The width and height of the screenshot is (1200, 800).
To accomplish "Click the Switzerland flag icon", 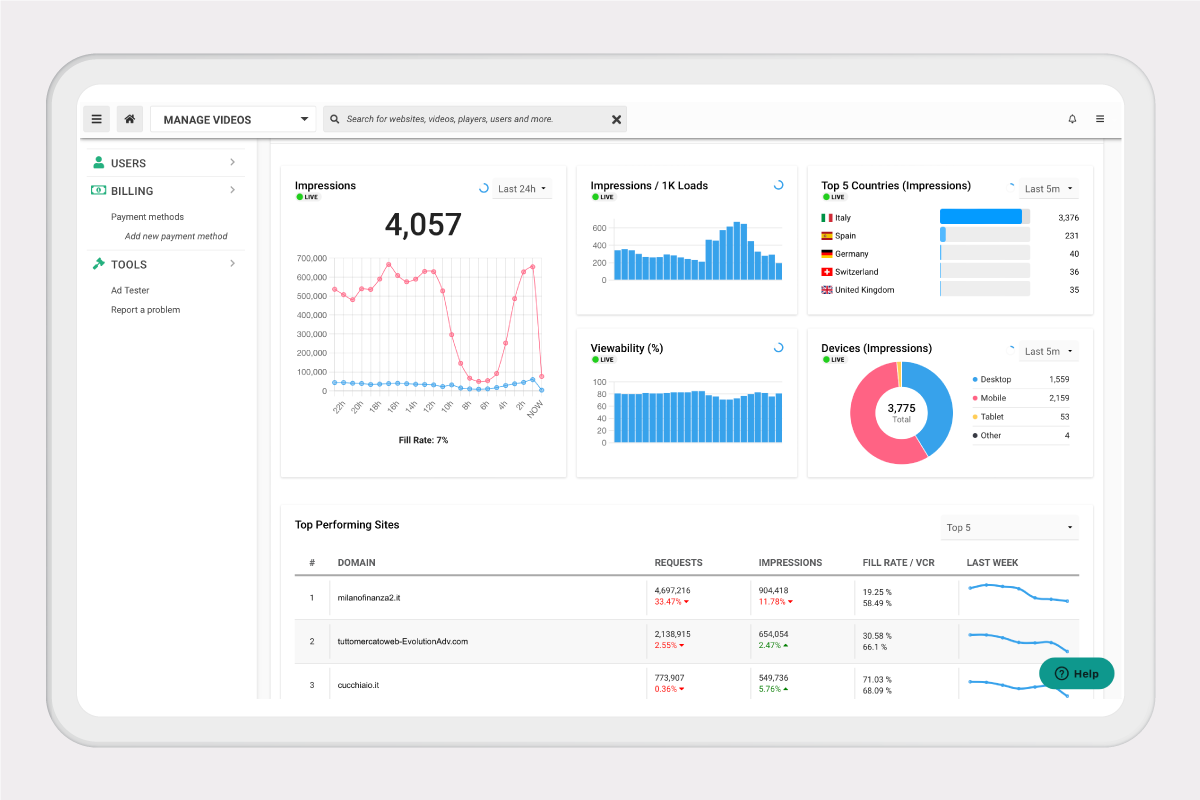I will (827, 272).
